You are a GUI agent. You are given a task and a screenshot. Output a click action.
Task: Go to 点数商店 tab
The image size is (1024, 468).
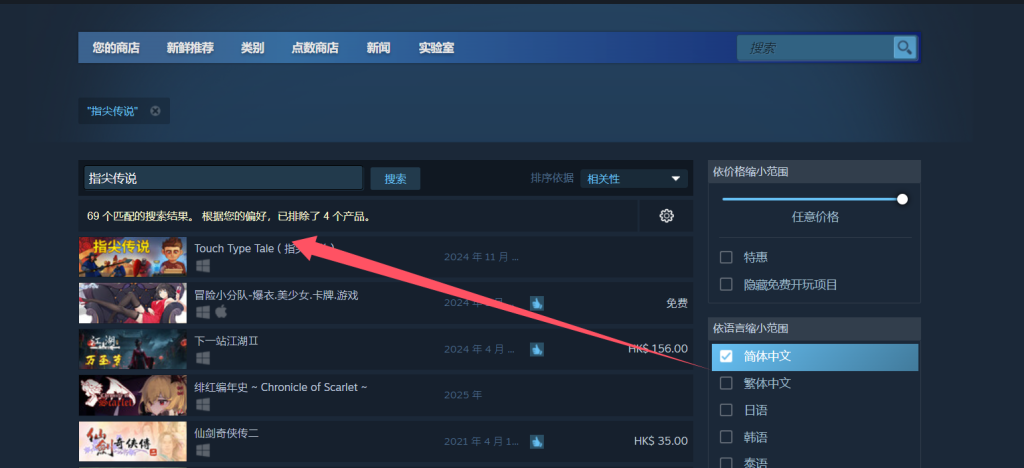pyautogui.click(x=315, y=48)
